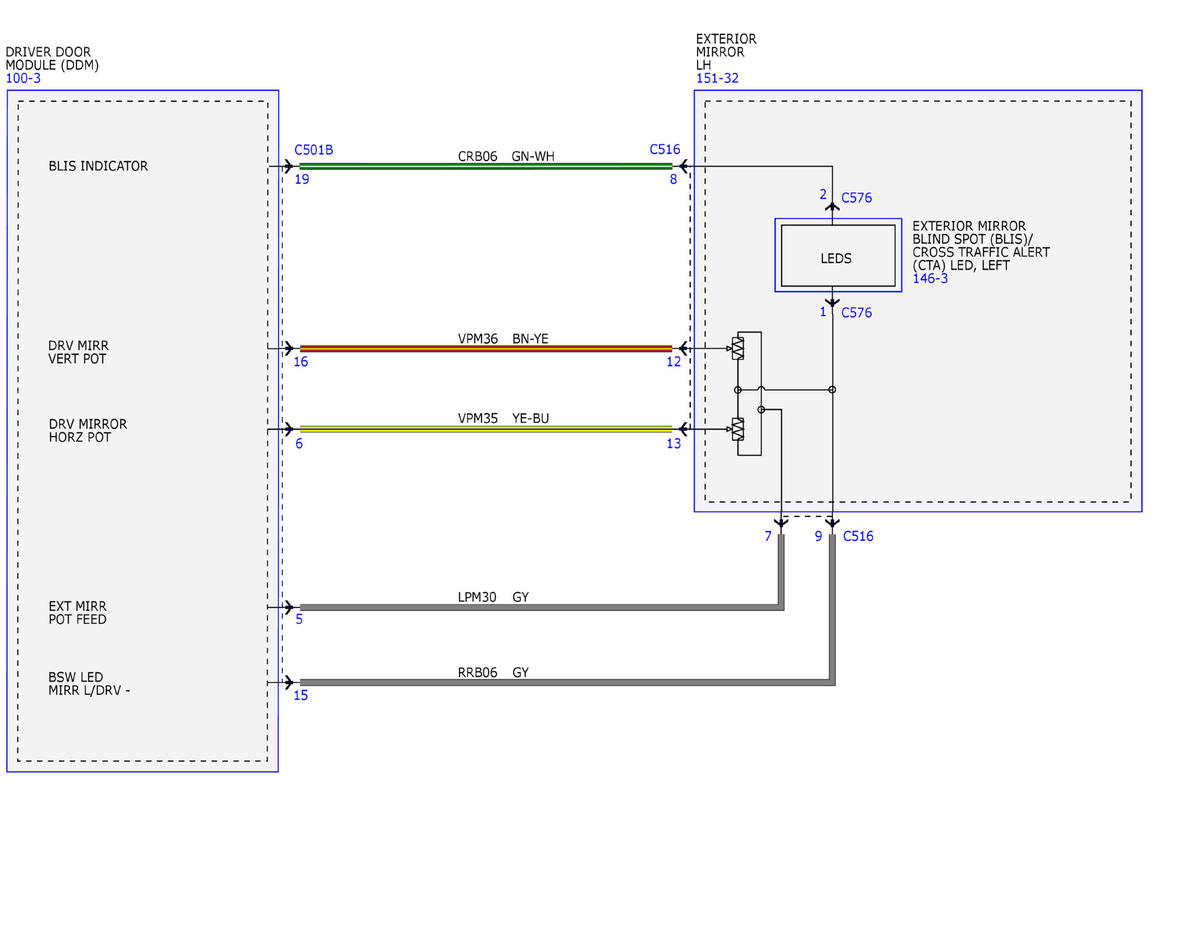Screen dimensions: 1200x927
Task: Click the GN-WH wire color text
Action: 533,157
